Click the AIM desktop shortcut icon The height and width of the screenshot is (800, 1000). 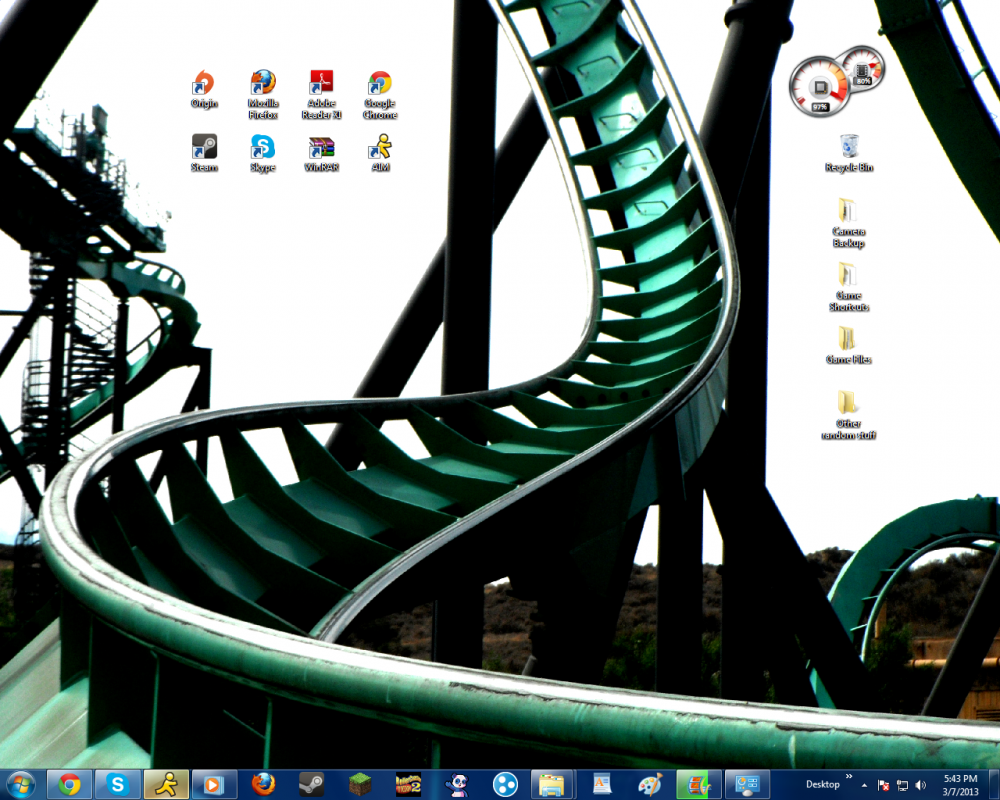(x=380, y=149)
